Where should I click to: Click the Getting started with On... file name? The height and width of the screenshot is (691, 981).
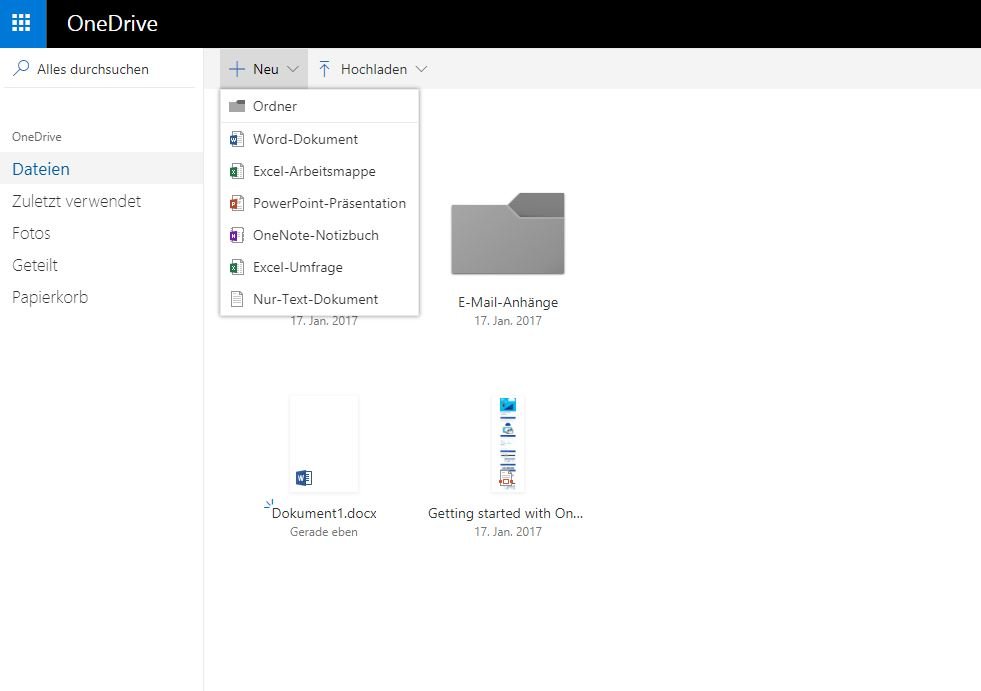pos(506,513)
